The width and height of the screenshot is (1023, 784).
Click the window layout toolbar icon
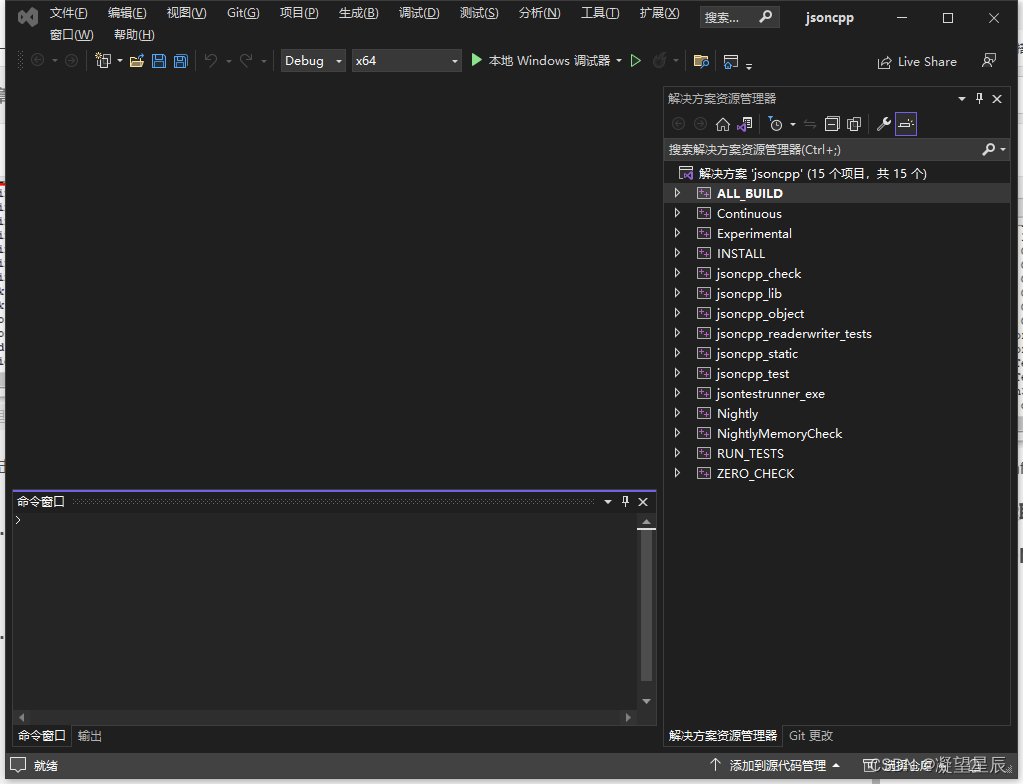[x=731, y=61]
